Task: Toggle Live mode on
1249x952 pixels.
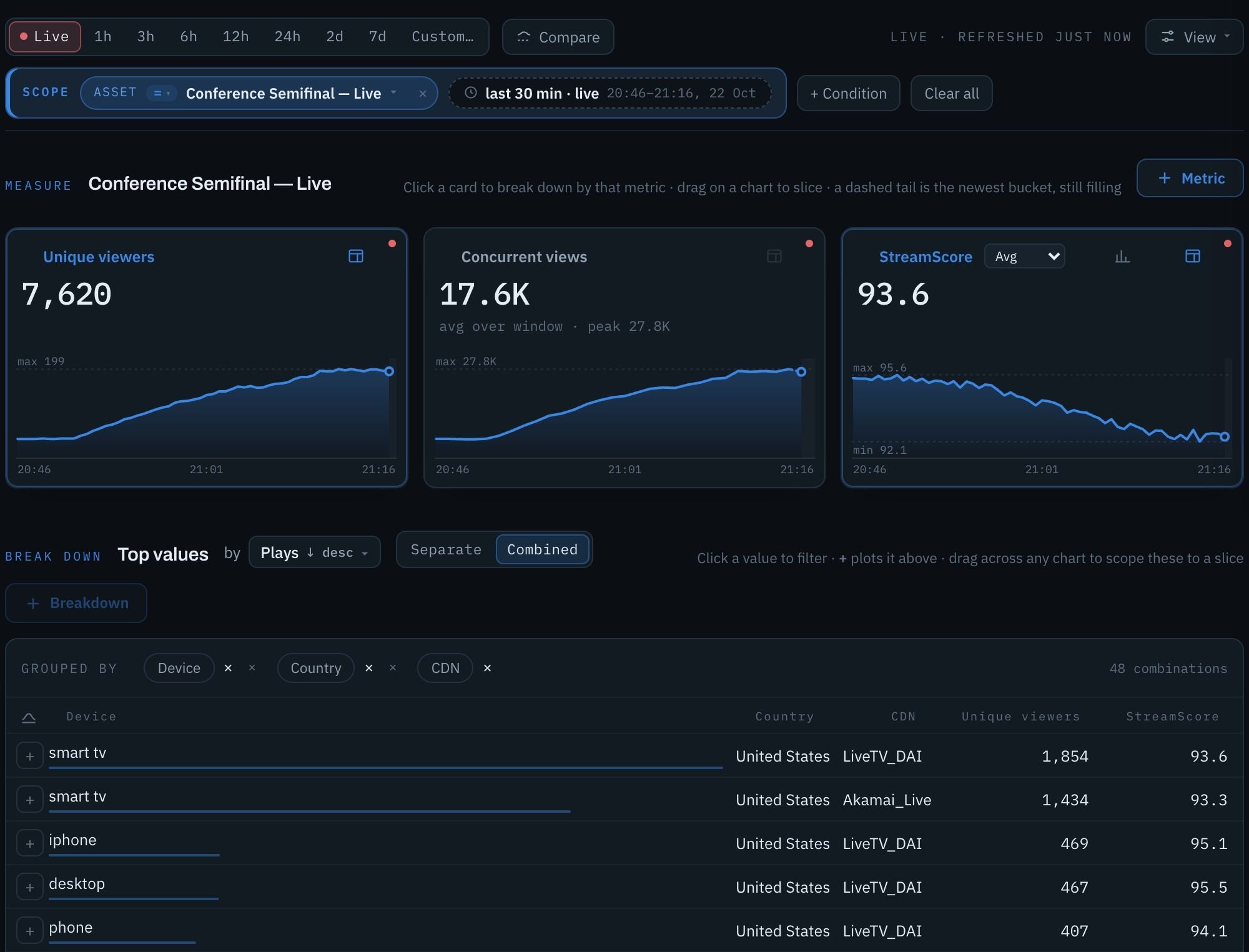Action: (45, 37)
